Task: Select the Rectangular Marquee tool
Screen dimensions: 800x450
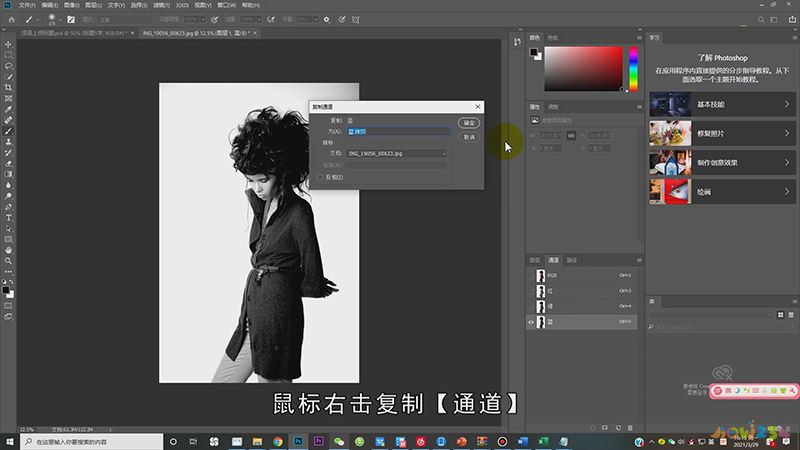Action: tap(8, 55)
